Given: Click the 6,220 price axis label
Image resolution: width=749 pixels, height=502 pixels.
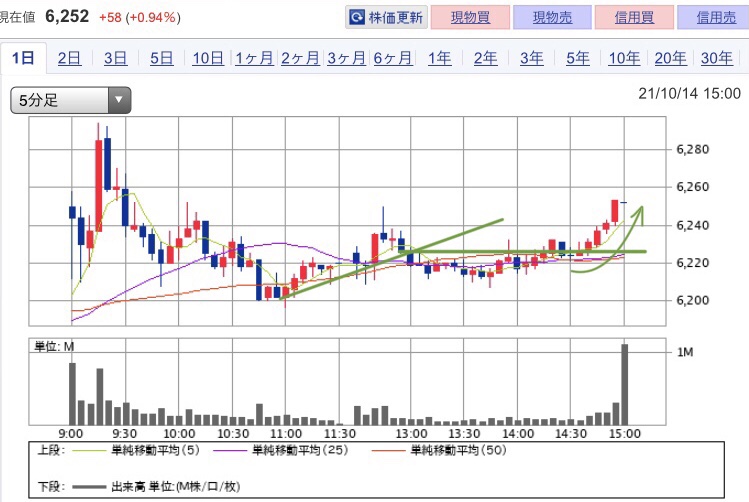Looking at the screenshot, I should pyautogui.click(x=692, y=263).
